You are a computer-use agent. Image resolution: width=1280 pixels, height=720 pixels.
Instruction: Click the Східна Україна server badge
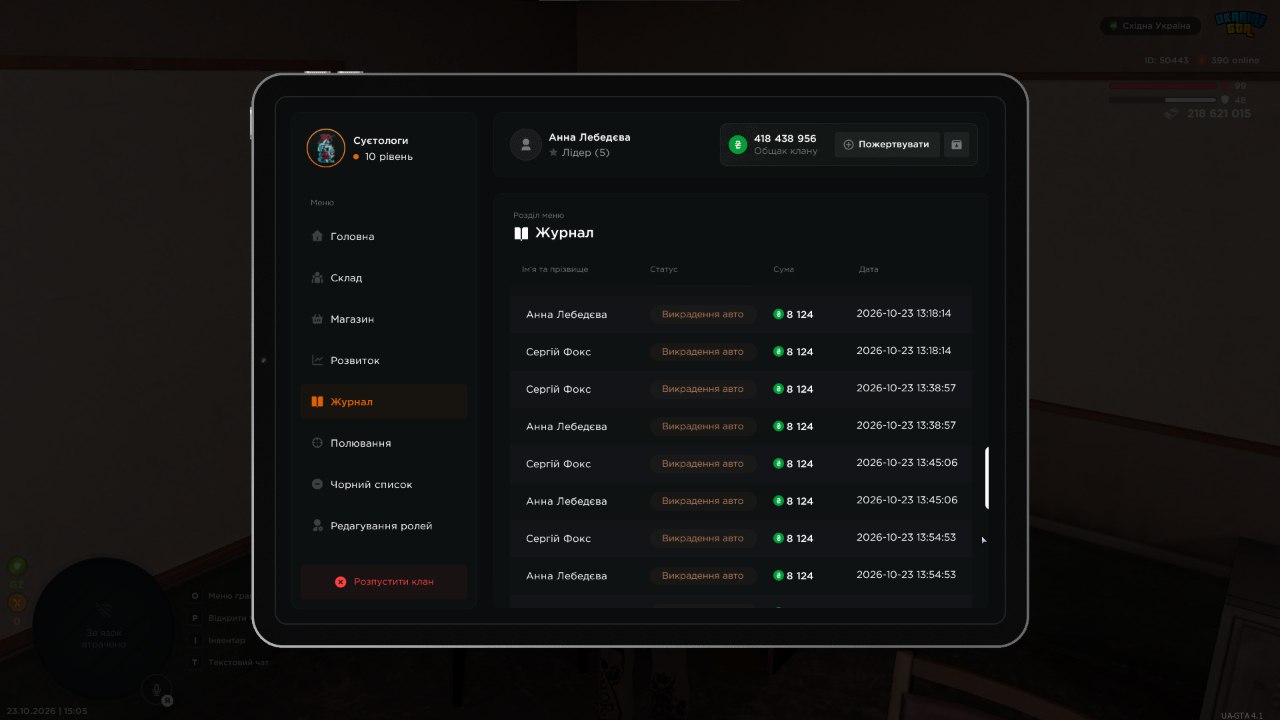coord(1150,26)
